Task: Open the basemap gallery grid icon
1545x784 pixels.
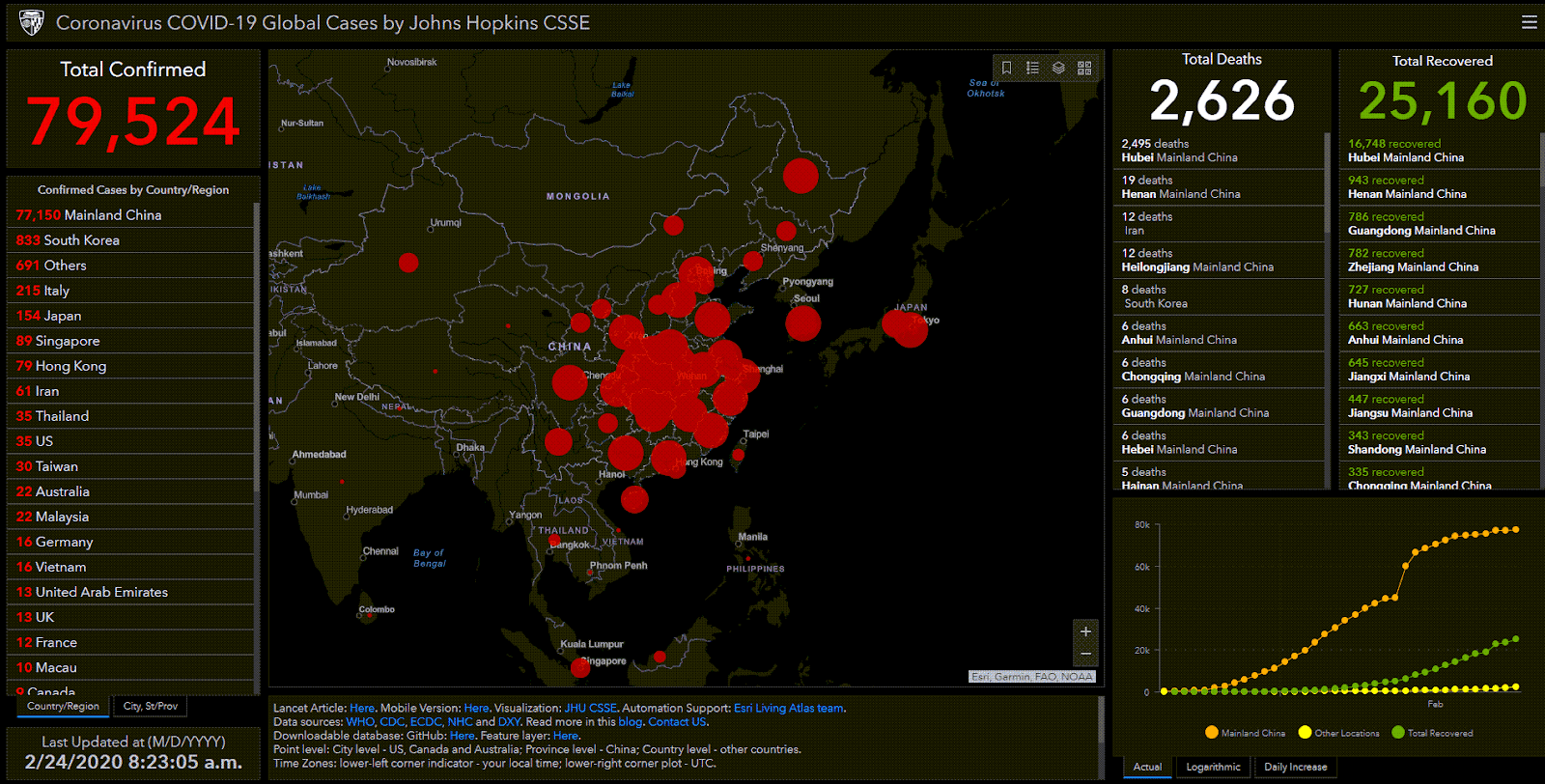Action: point(1084,68)
